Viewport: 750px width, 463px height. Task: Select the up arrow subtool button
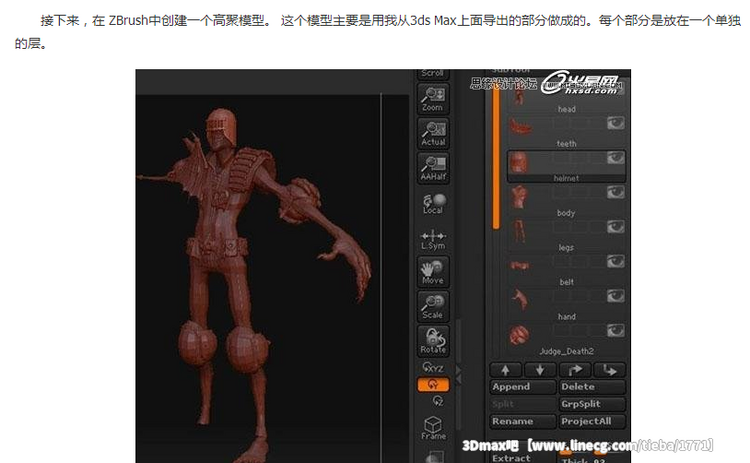pos(506,370)
